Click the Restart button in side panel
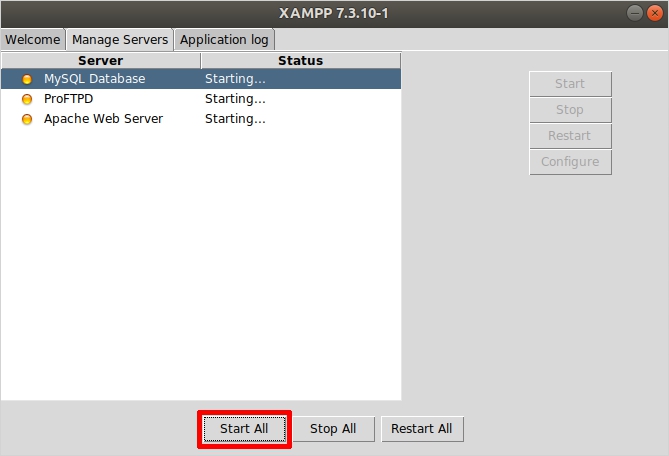The image size is (669, 456). pyautogui.click(x=570, y=136)
